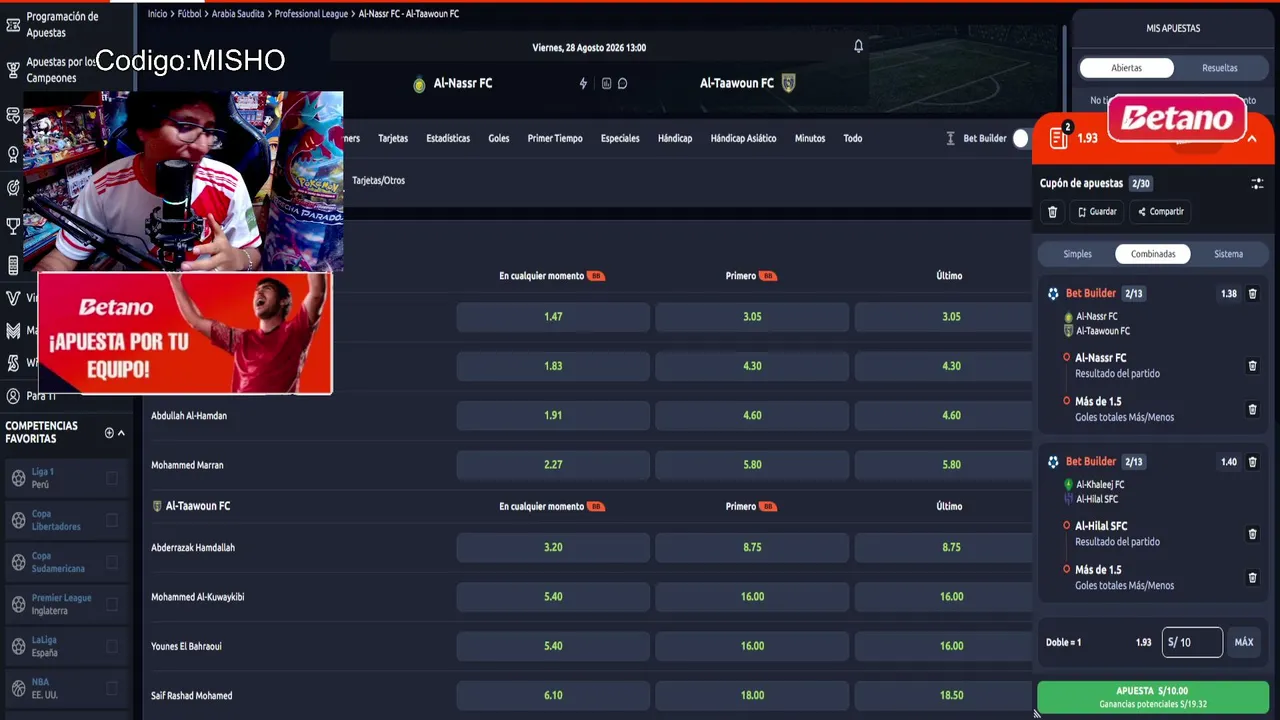The width and height of the screenshot is (1280, 720).
Task: Check the Copa Sudamericana checkbox
Action: 112,562
